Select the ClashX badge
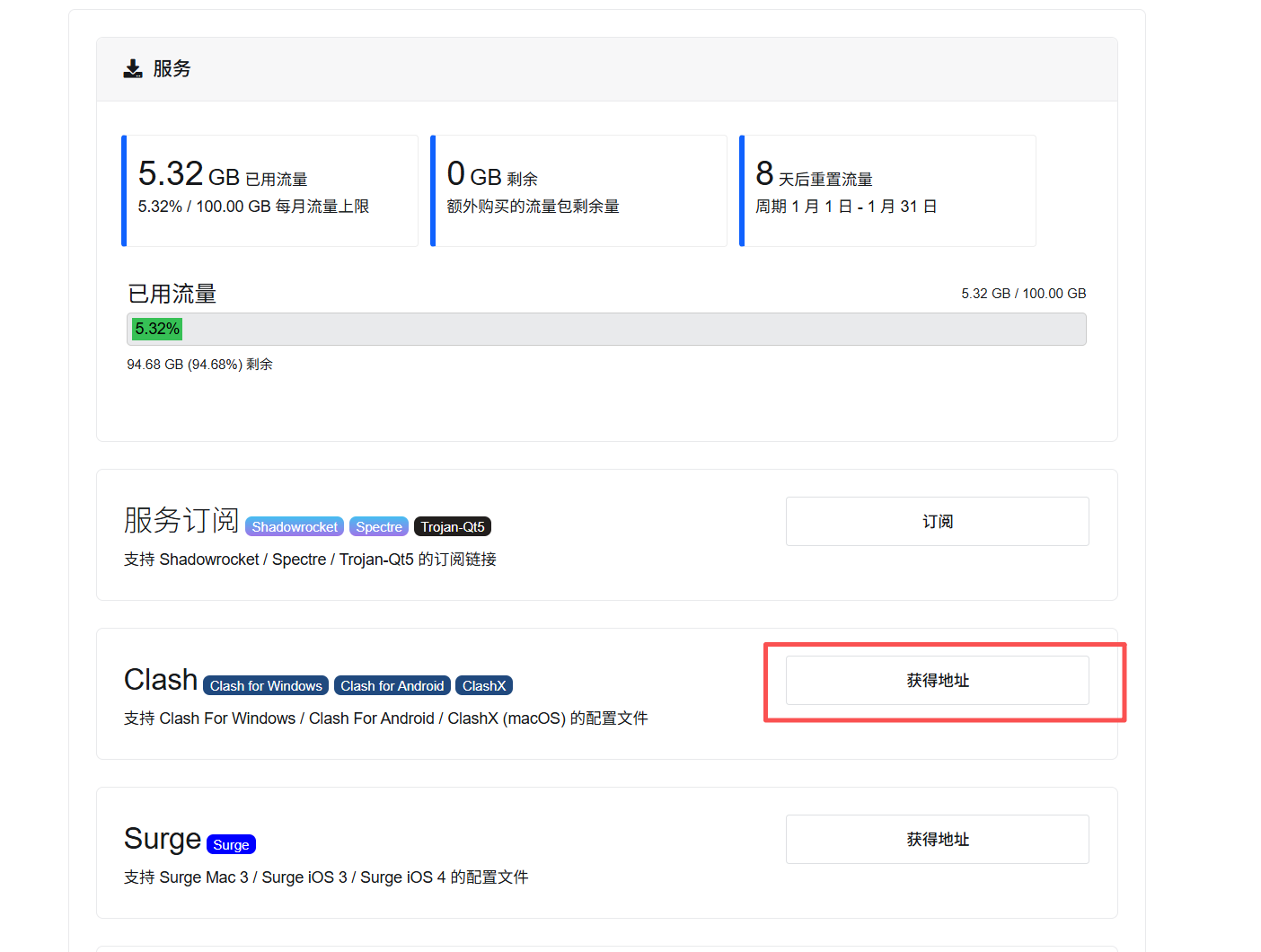This screenshot has height=952, width=1261. [483, 685]
